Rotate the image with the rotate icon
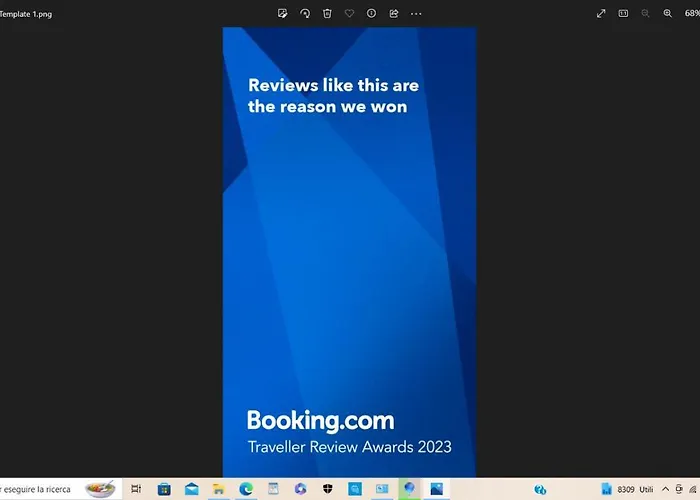Viewport: 700px width, 500px height. [305, 13]
